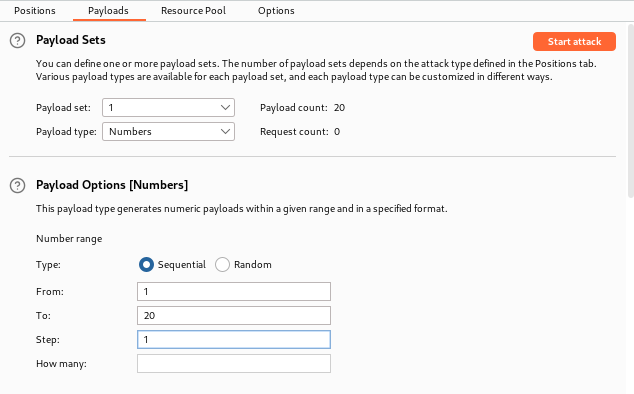Click the How many input field
The width and height of the screenshot is (634, 394).
234,363
